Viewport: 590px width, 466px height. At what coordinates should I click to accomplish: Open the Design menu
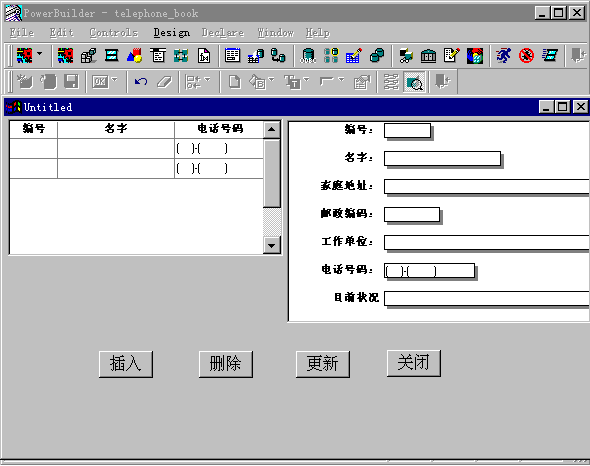(x=172, y=33)
